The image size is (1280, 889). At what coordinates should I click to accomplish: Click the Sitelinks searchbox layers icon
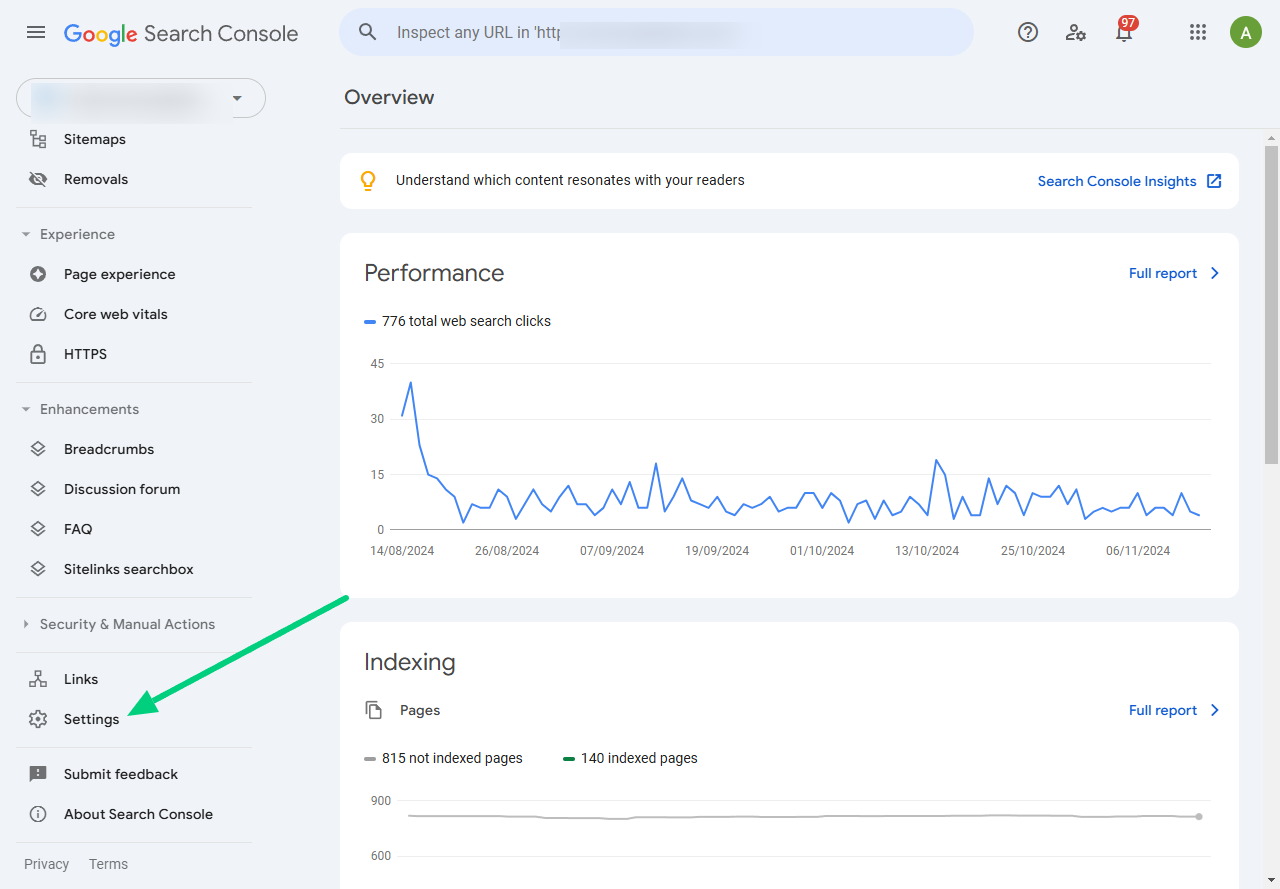pos(38,569)
